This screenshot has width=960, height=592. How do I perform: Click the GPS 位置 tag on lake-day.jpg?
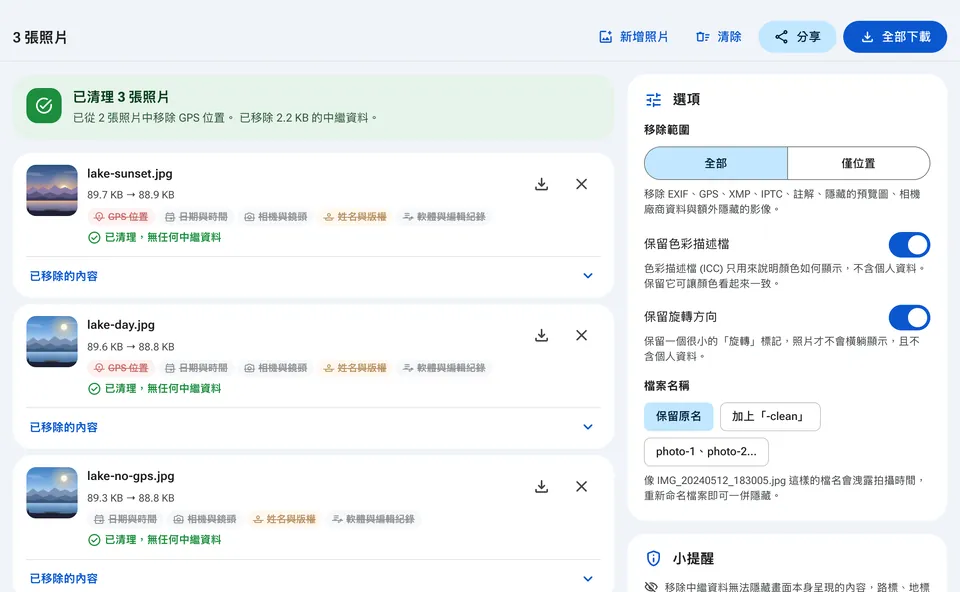click(121, 368)
